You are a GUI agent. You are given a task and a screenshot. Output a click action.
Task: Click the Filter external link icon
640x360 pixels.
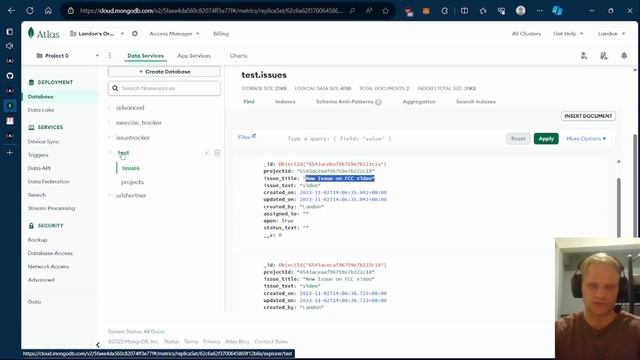pyautogui.click(x=254, y=136)
